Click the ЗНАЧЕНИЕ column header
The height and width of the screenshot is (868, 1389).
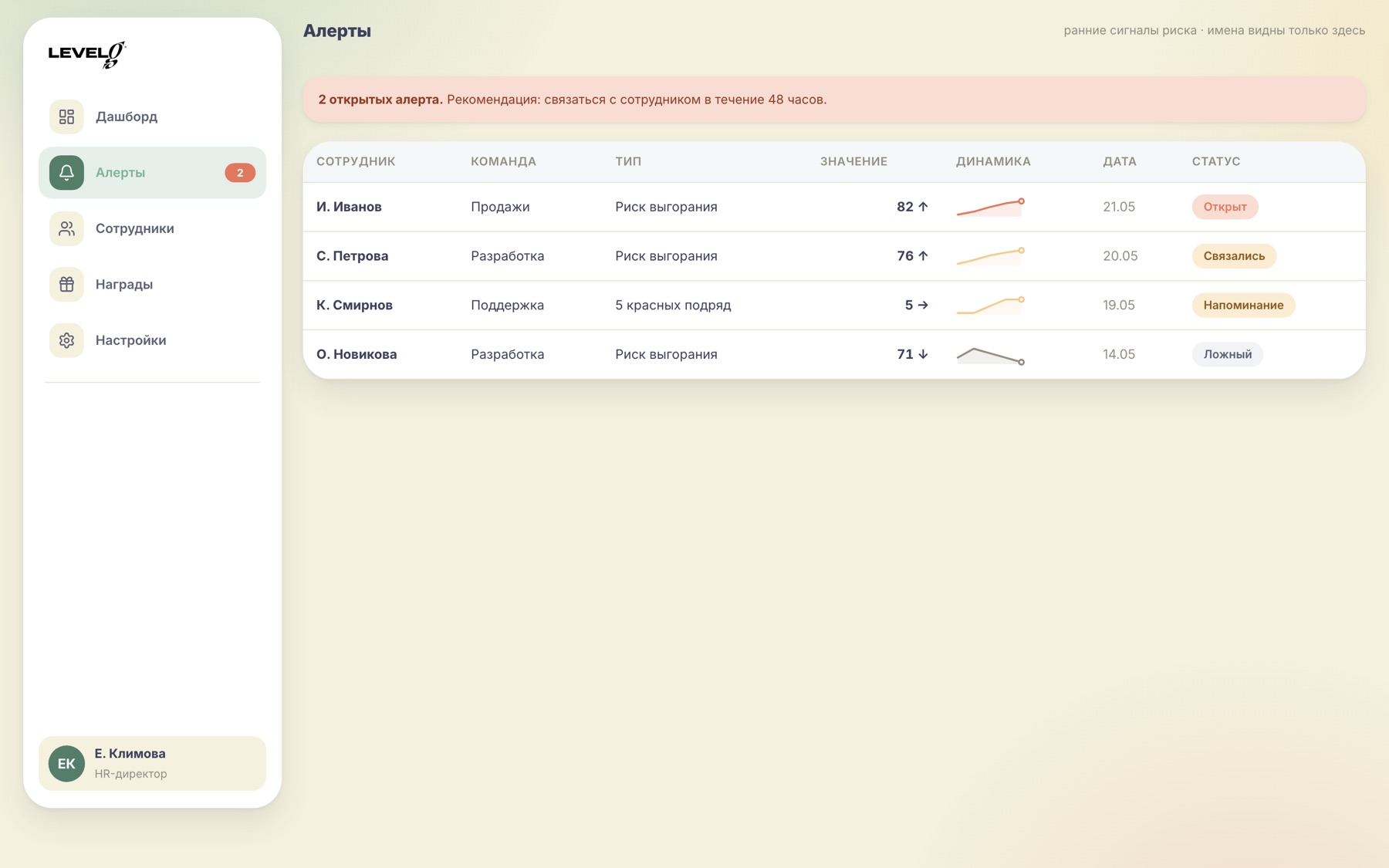[x=853, y=161]
